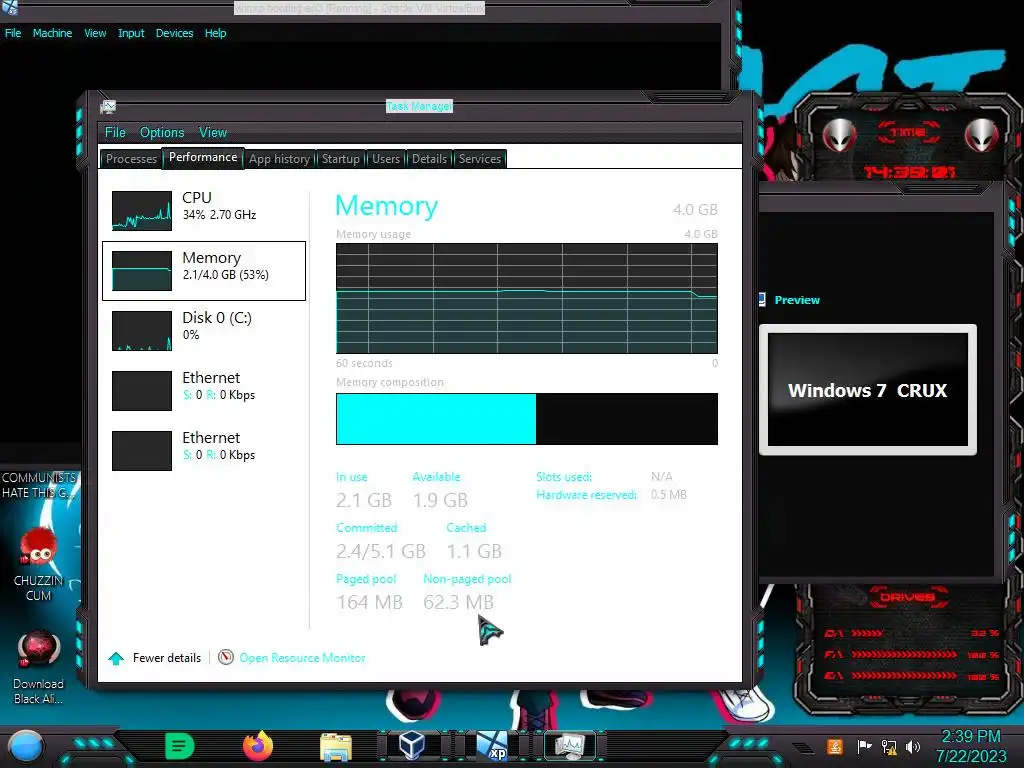Switch to the Users tab
Image resolution: width=1024 pixels, height=768 pixels.
click(x=386, y=159)
